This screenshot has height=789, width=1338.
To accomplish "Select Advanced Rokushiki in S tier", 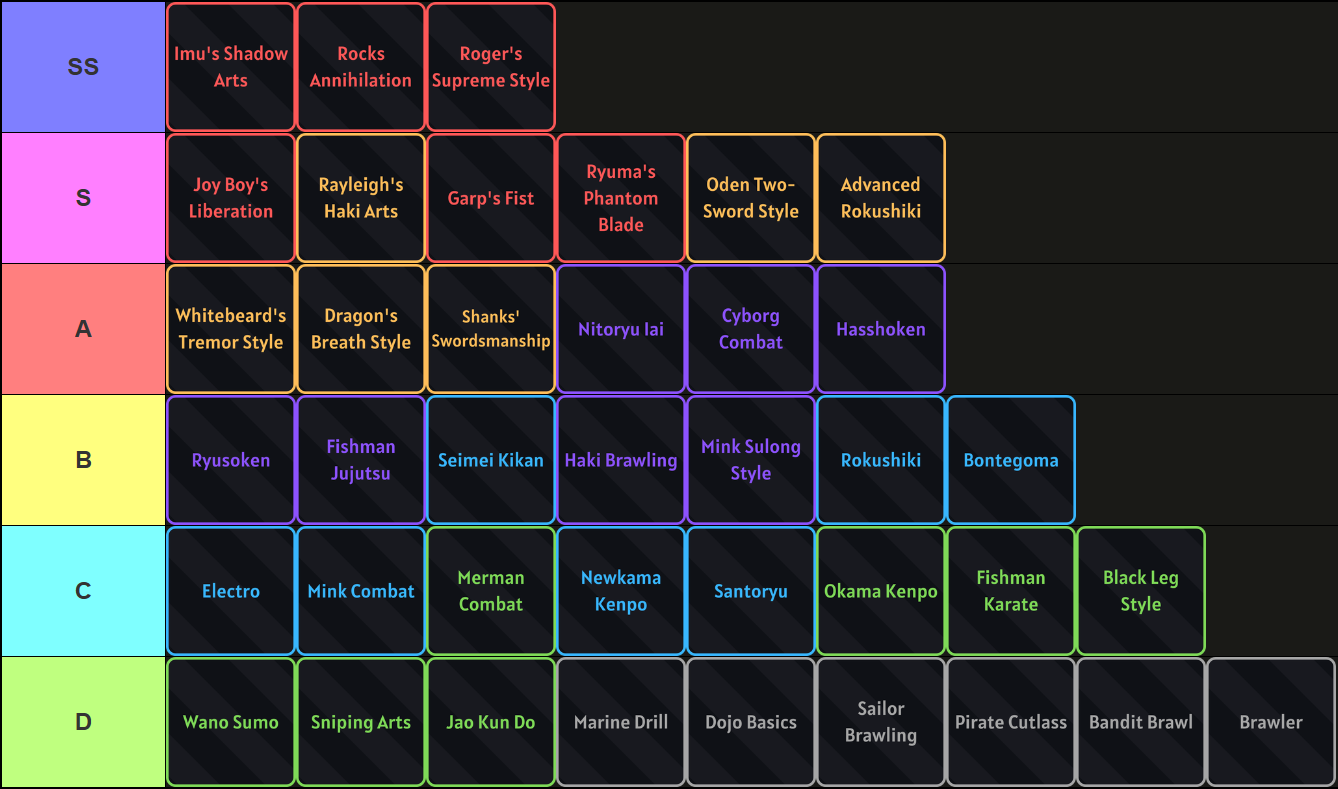I will pos(880,197).
